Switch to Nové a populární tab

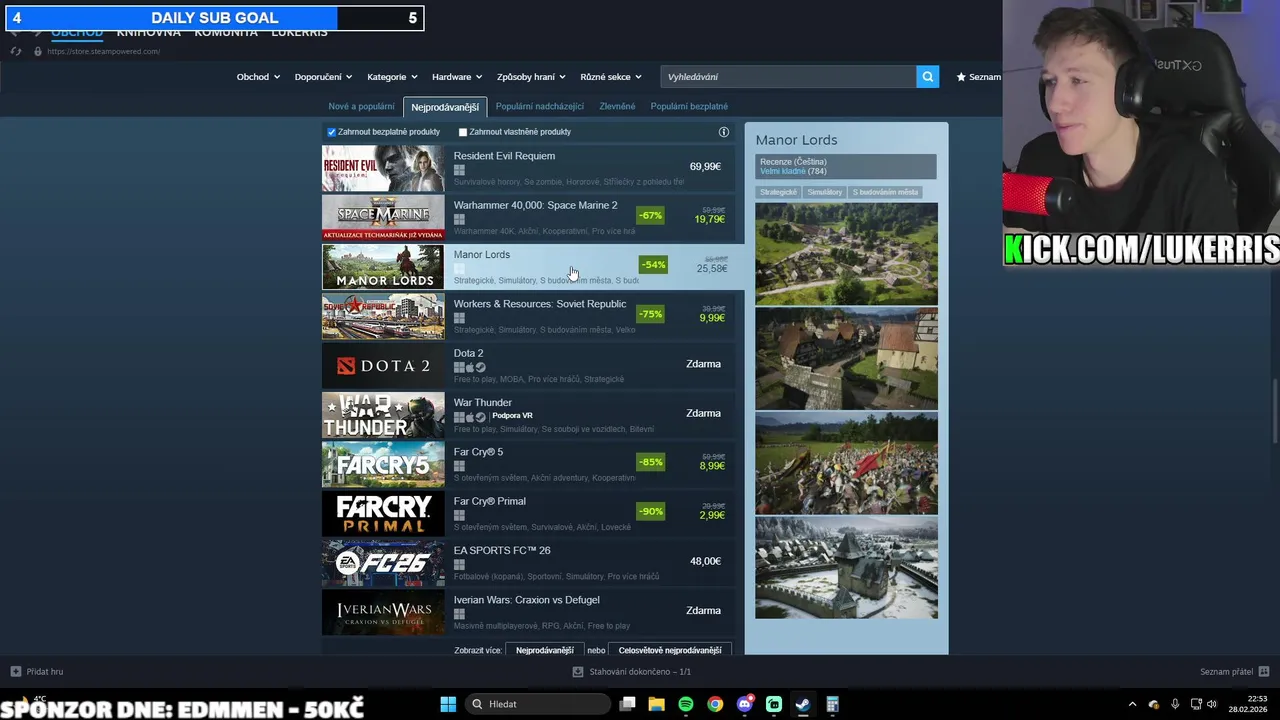click(361, 106)
